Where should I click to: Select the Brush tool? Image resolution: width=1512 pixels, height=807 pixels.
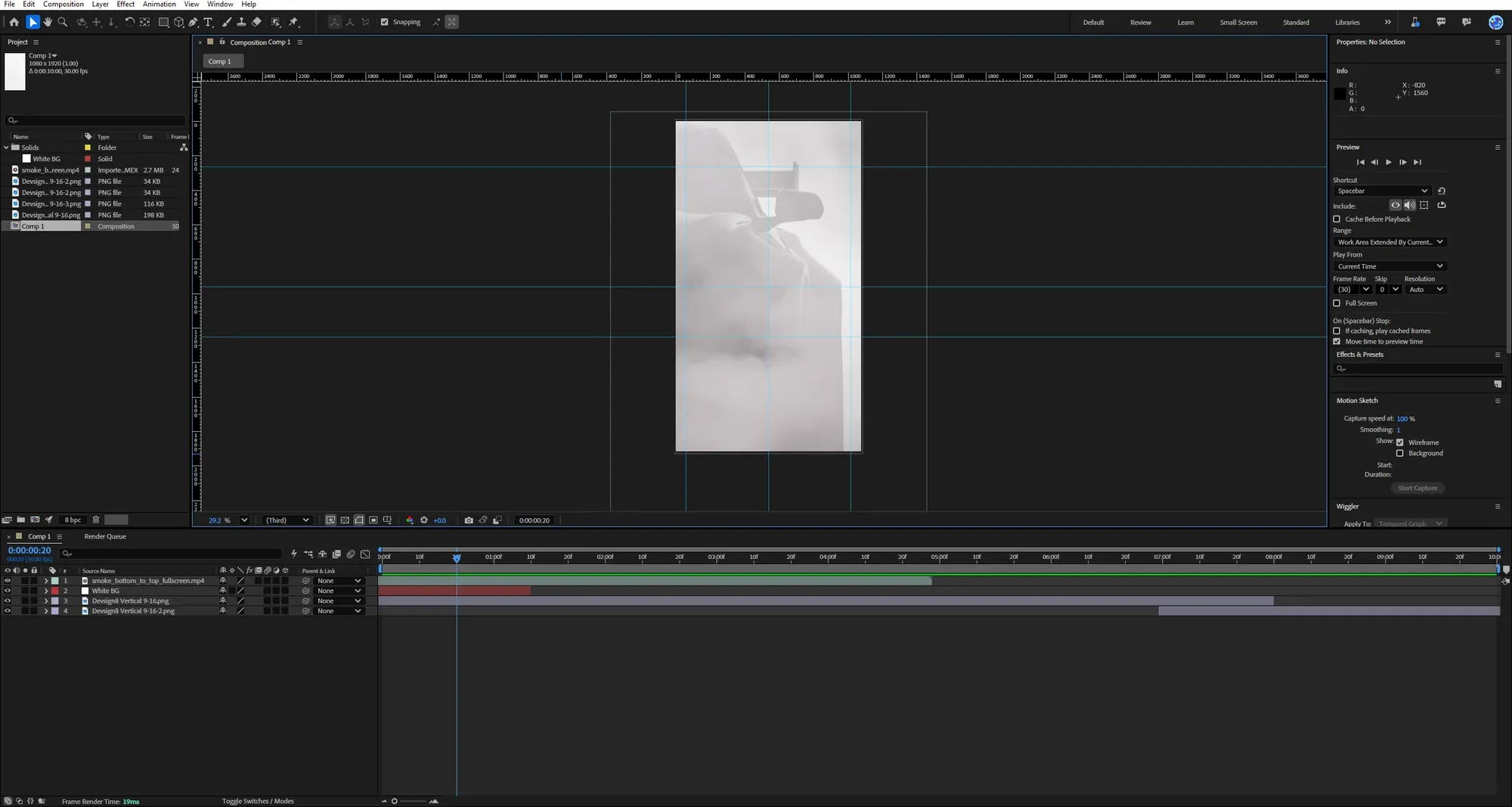[x=227, y=22]
